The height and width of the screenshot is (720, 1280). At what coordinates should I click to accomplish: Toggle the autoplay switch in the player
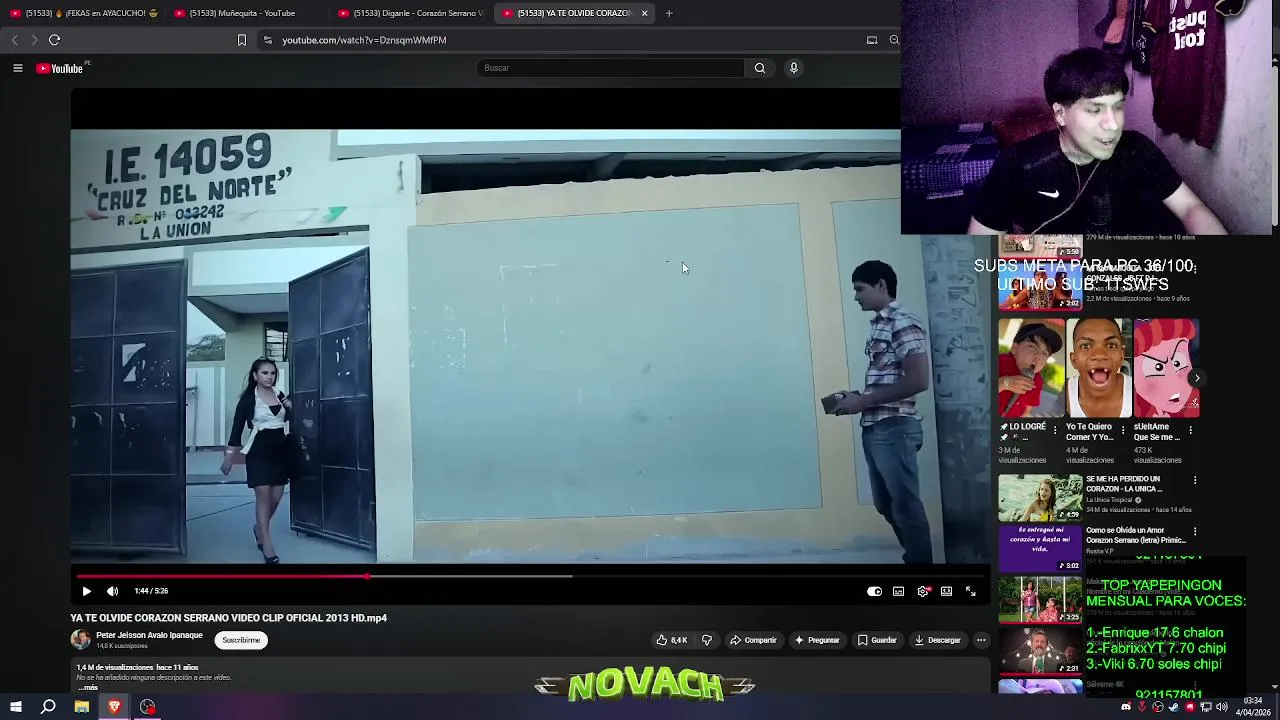coord(874,591)
